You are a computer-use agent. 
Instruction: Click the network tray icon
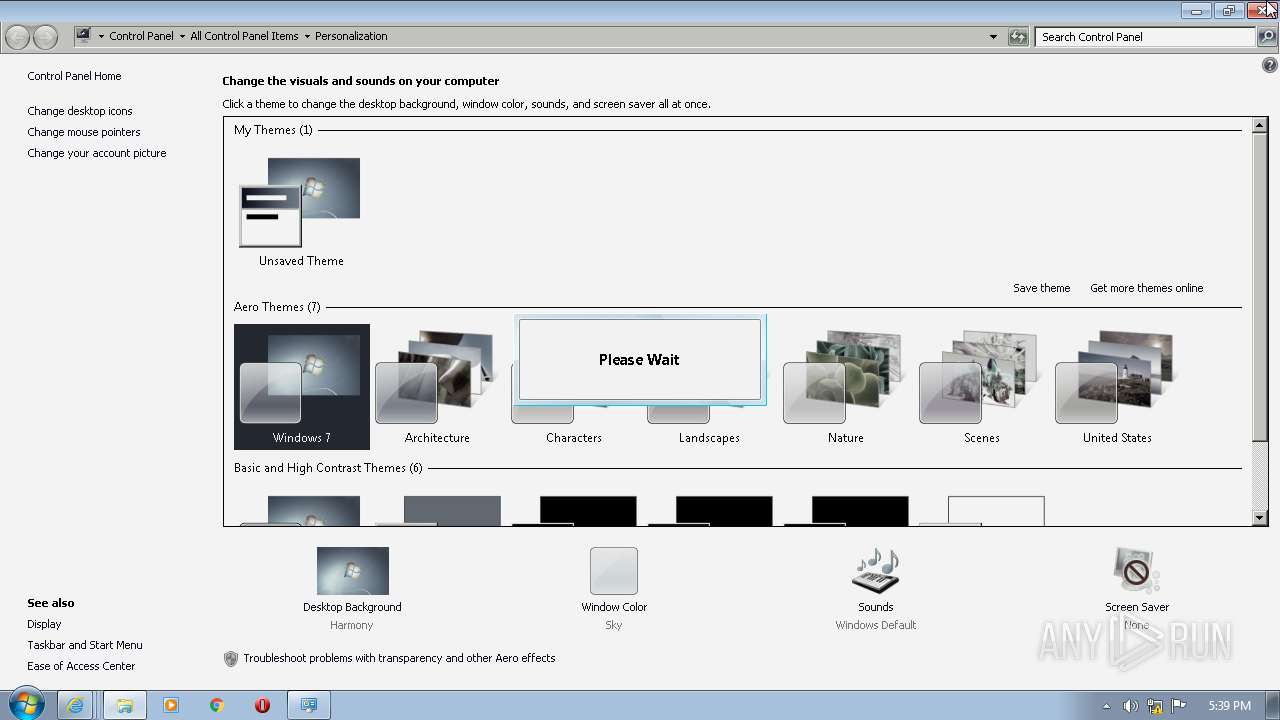click(x=1155, y=706)
